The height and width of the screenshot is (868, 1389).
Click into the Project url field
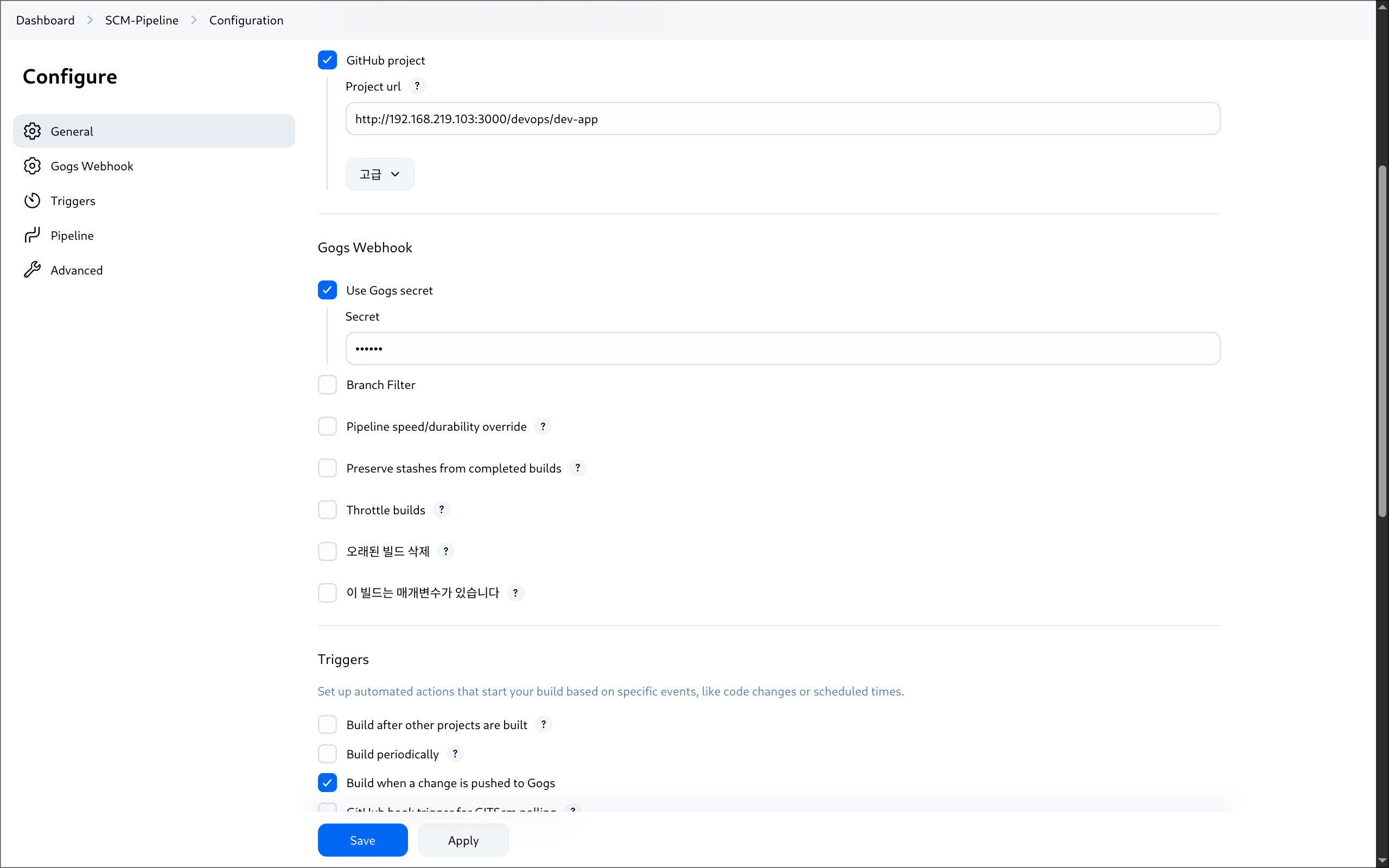783,119
